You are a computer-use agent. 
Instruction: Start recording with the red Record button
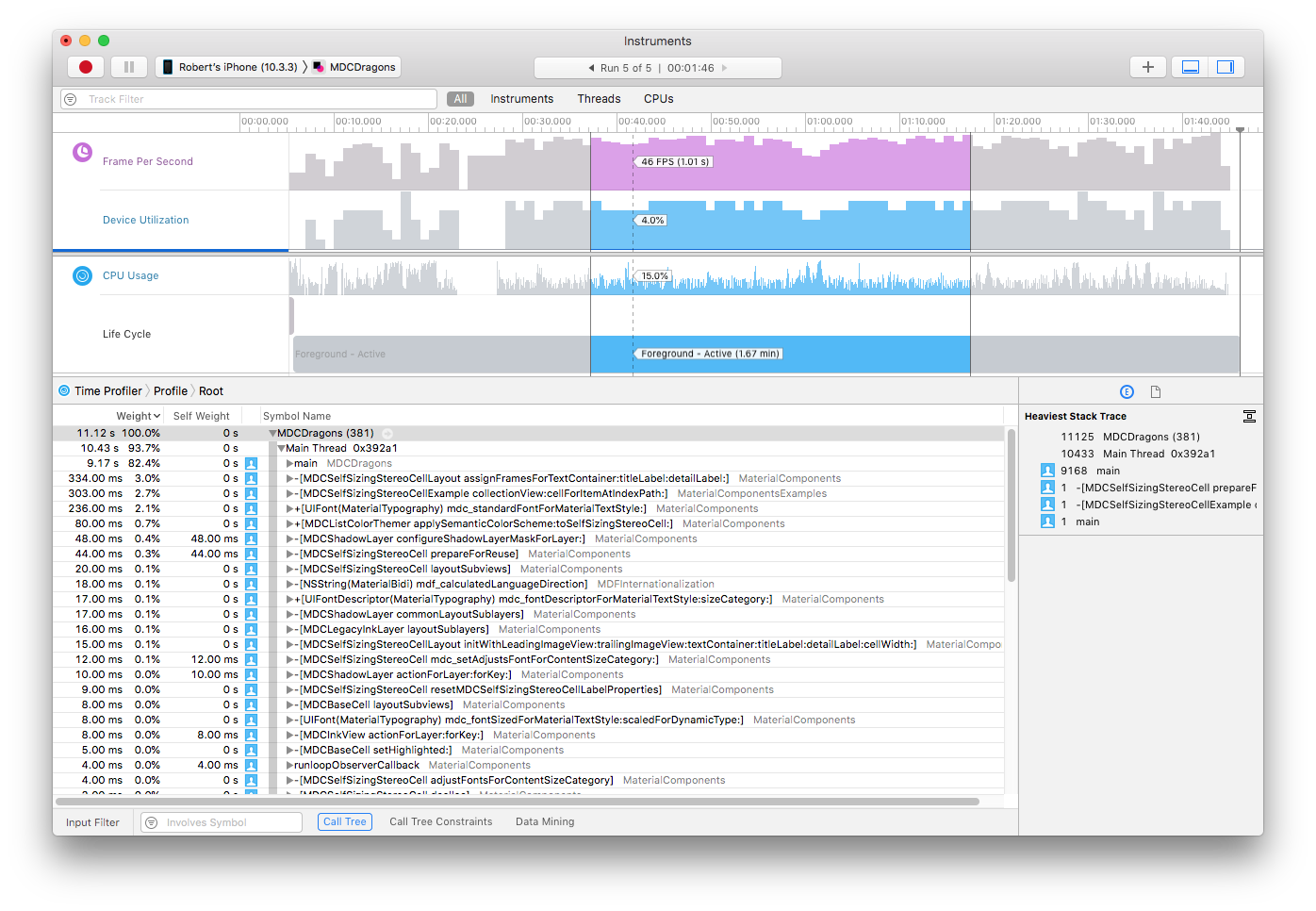86,67
